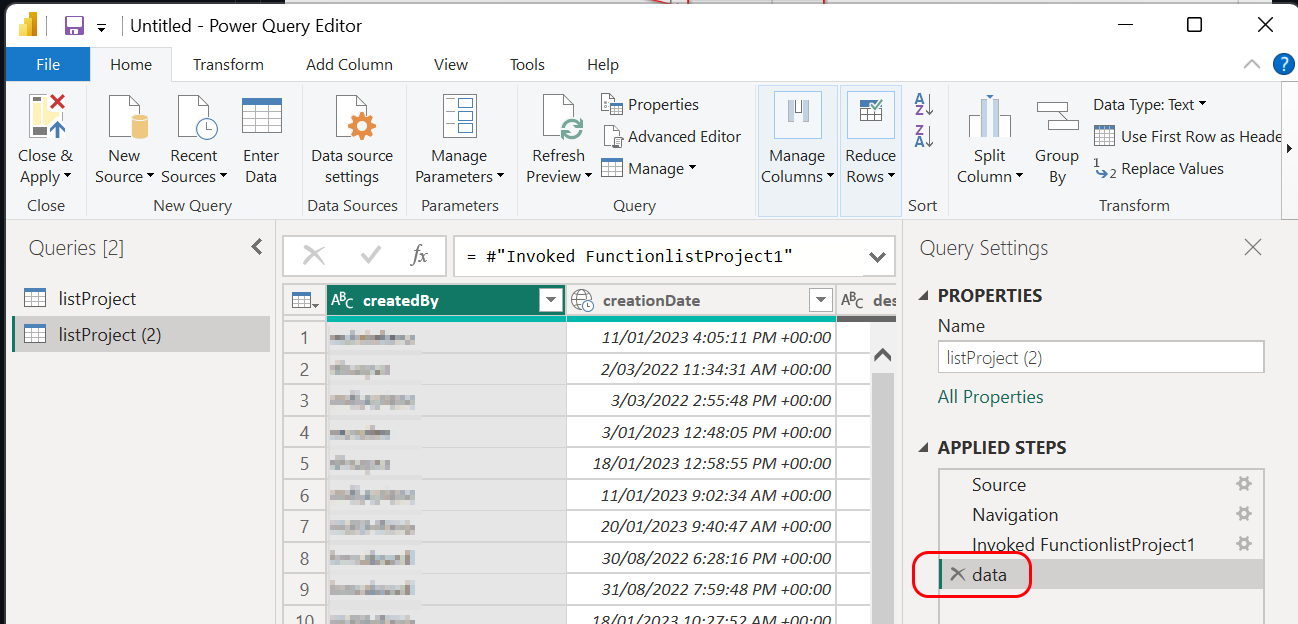The image size is (1298, 624).
Task: Click the Refresh Preview icon
Action: tap(561, 116)
